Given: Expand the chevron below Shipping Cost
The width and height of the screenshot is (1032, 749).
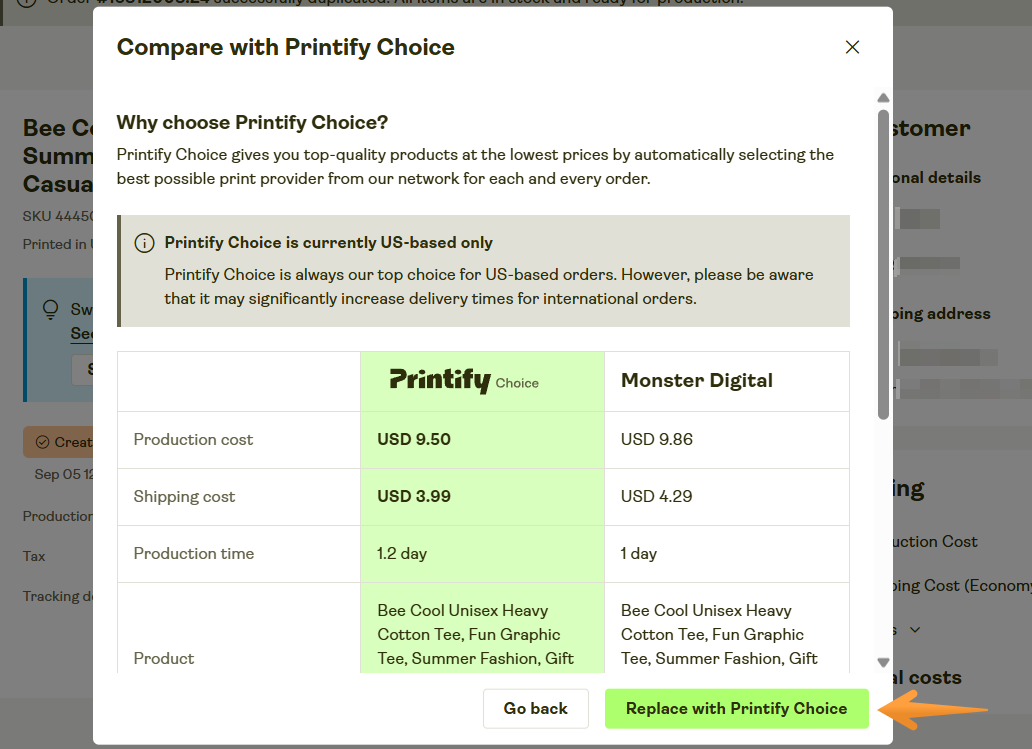Looking at the screenshot, I should click(914, 630).
